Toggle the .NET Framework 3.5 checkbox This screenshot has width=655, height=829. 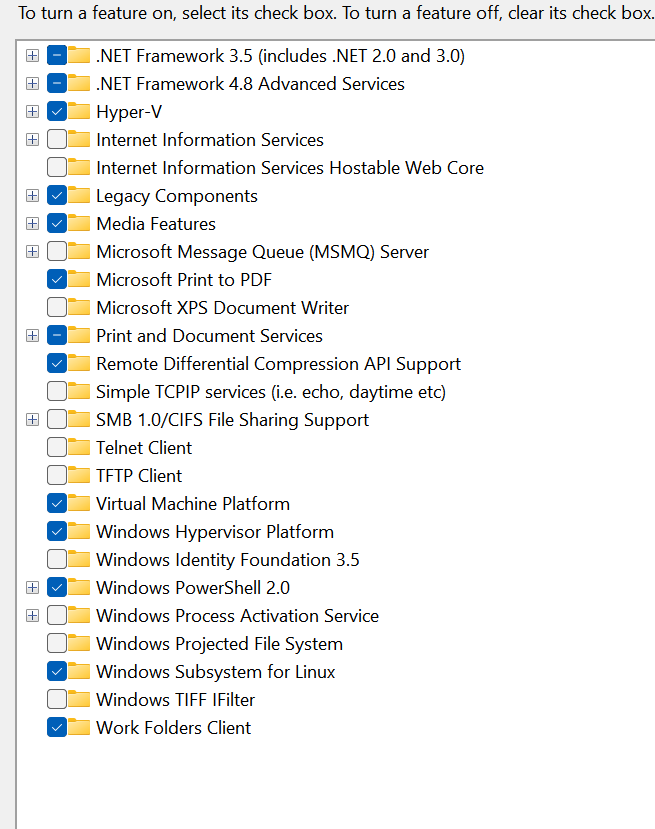(57, 56)
